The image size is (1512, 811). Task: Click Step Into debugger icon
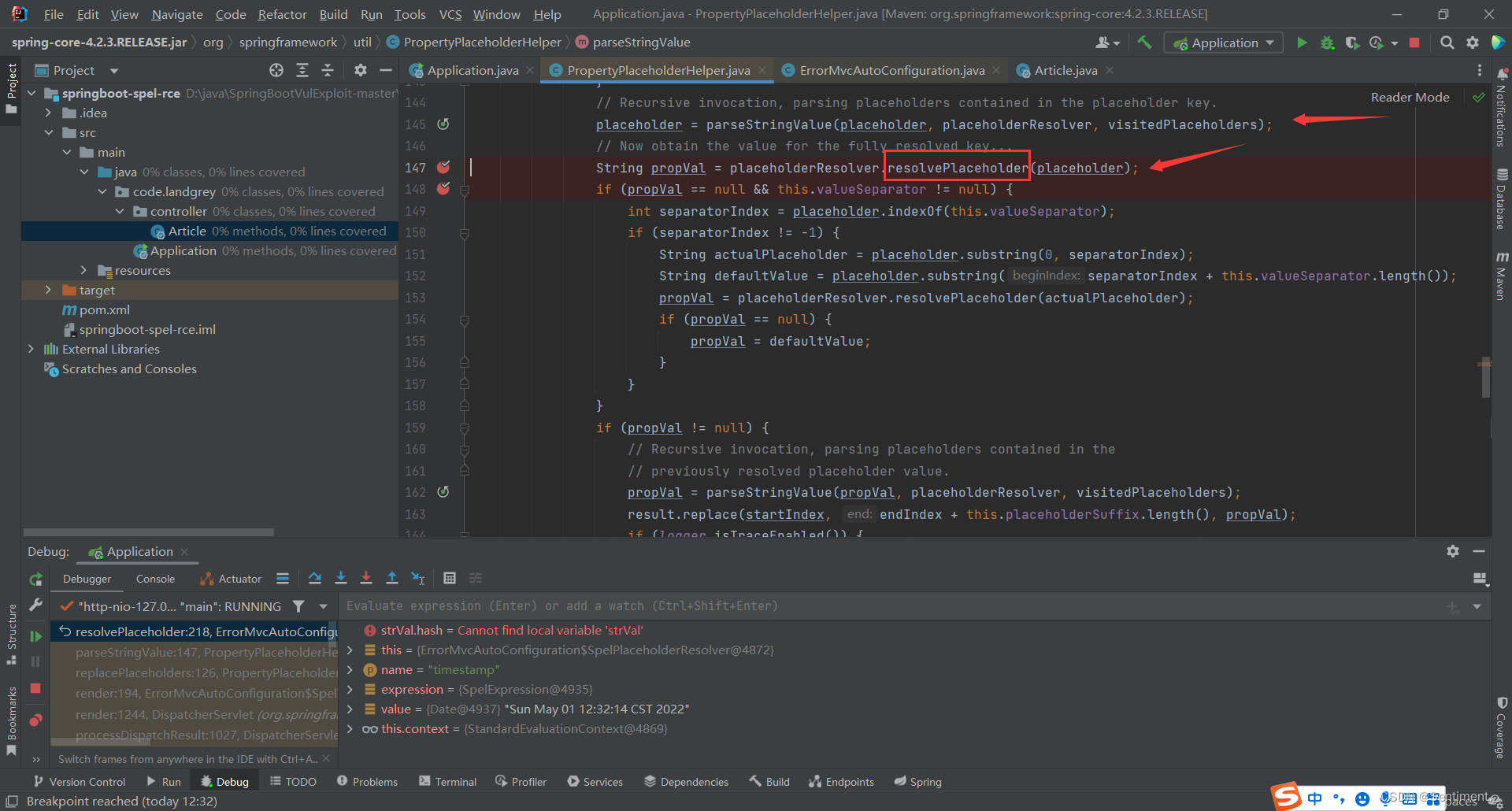(x=340, y=578)
